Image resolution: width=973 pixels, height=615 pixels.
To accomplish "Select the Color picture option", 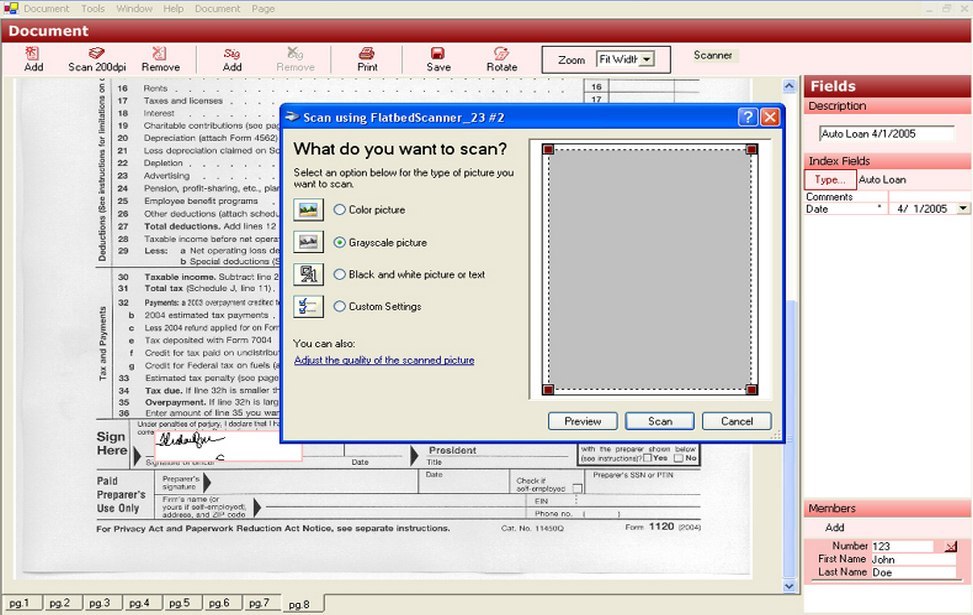I will pyautogui.click(x=339, y=210).
